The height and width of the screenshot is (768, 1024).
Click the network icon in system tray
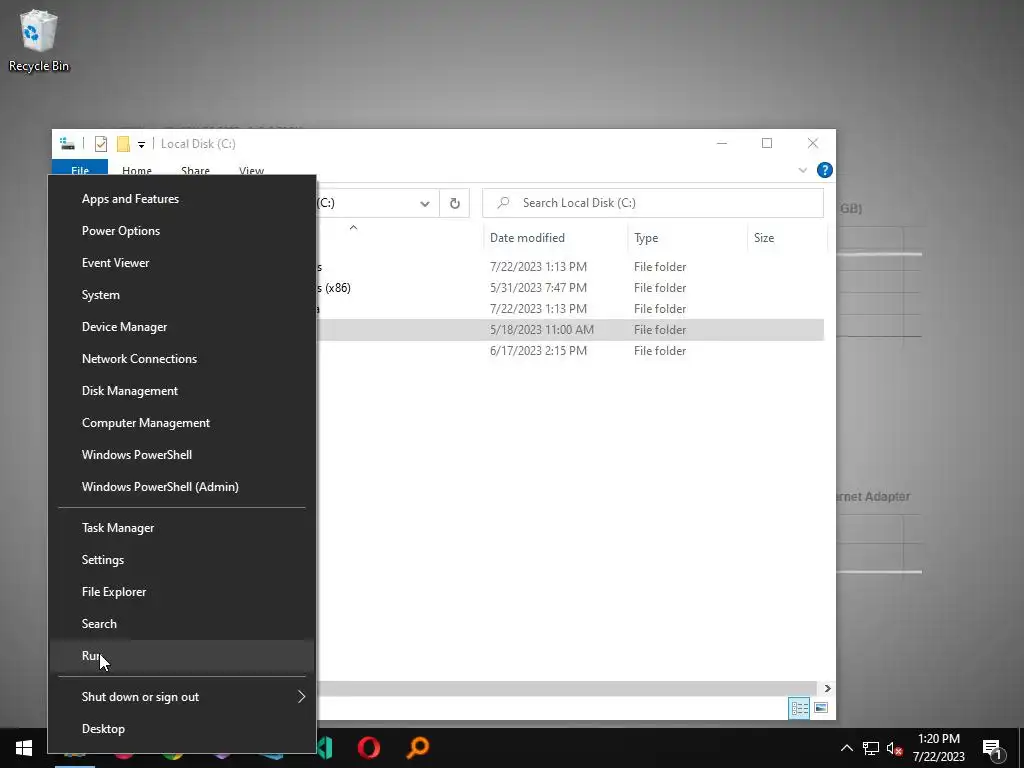871,748
